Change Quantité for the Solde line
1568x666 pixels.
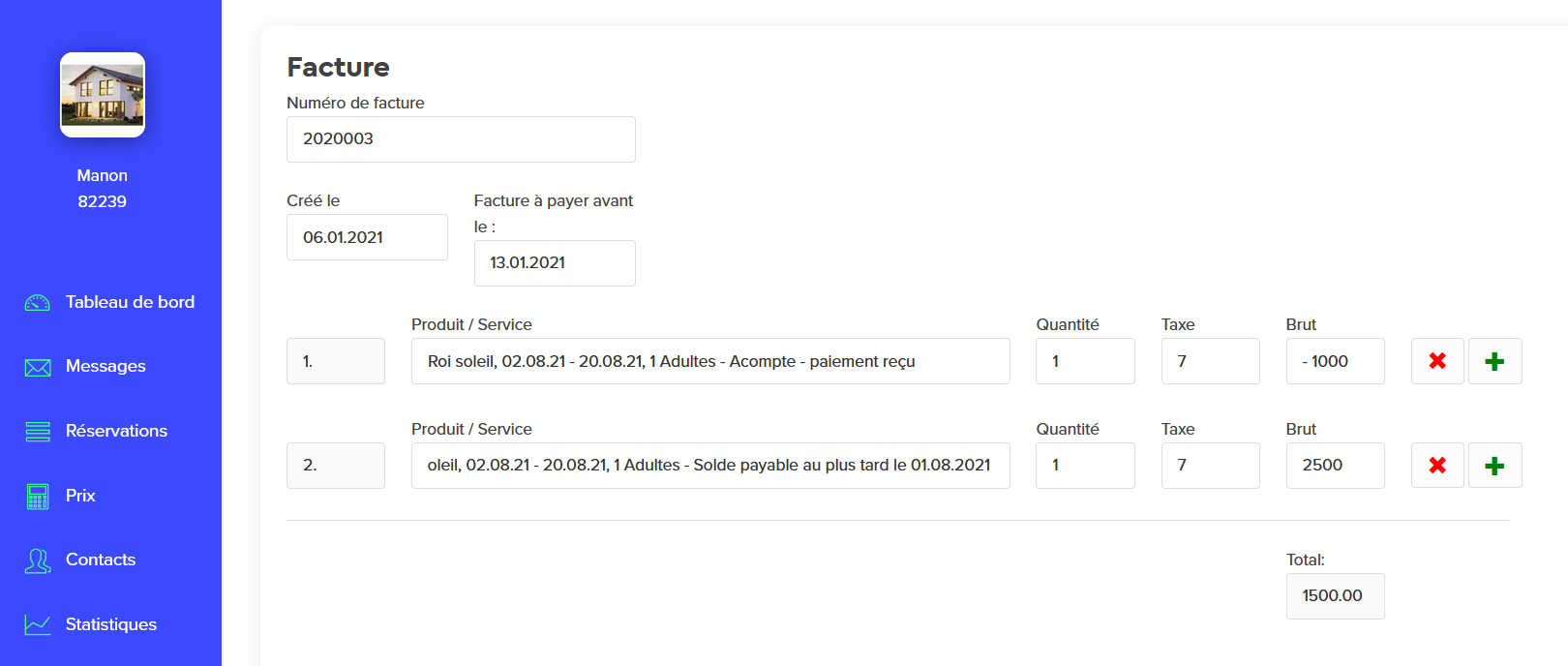1085,466
